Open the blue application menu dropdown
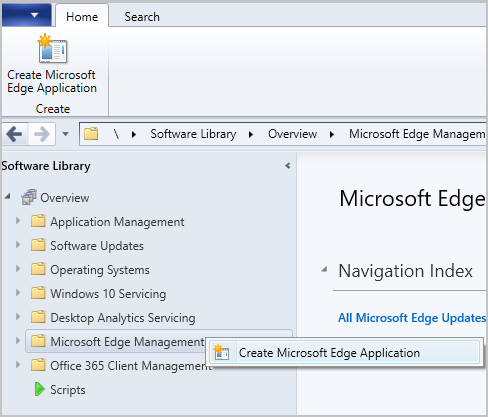Viewport: 488px width, 417px height. 27,15
